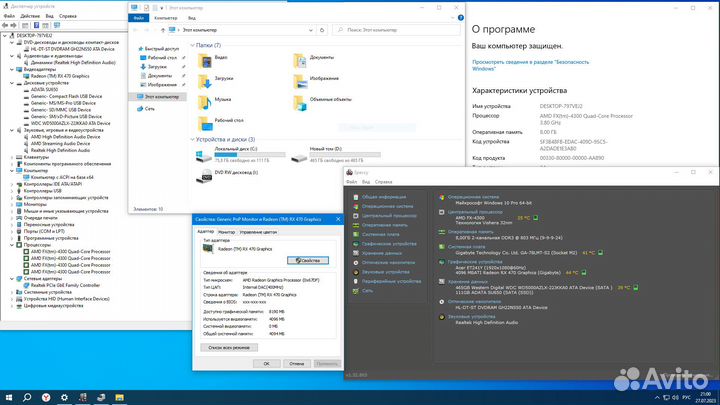Collapse the Устройства и диски (3) group
The image size is (720, 405).
(x=192, y=139)
